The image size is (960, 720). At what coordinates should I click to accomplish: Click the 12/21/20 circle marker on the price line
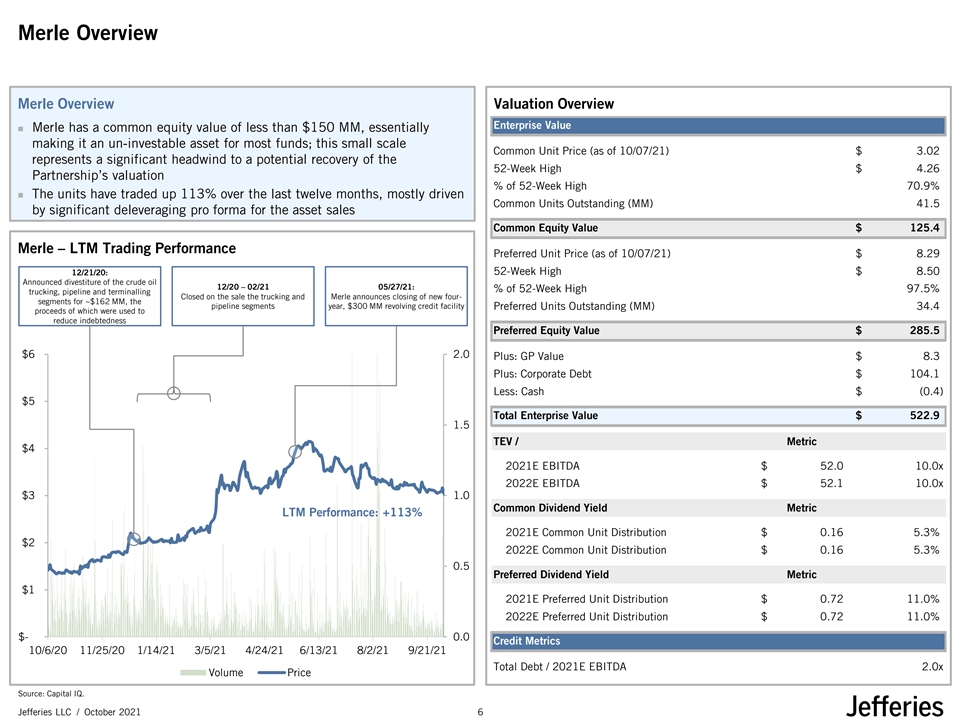pos(135,539)
